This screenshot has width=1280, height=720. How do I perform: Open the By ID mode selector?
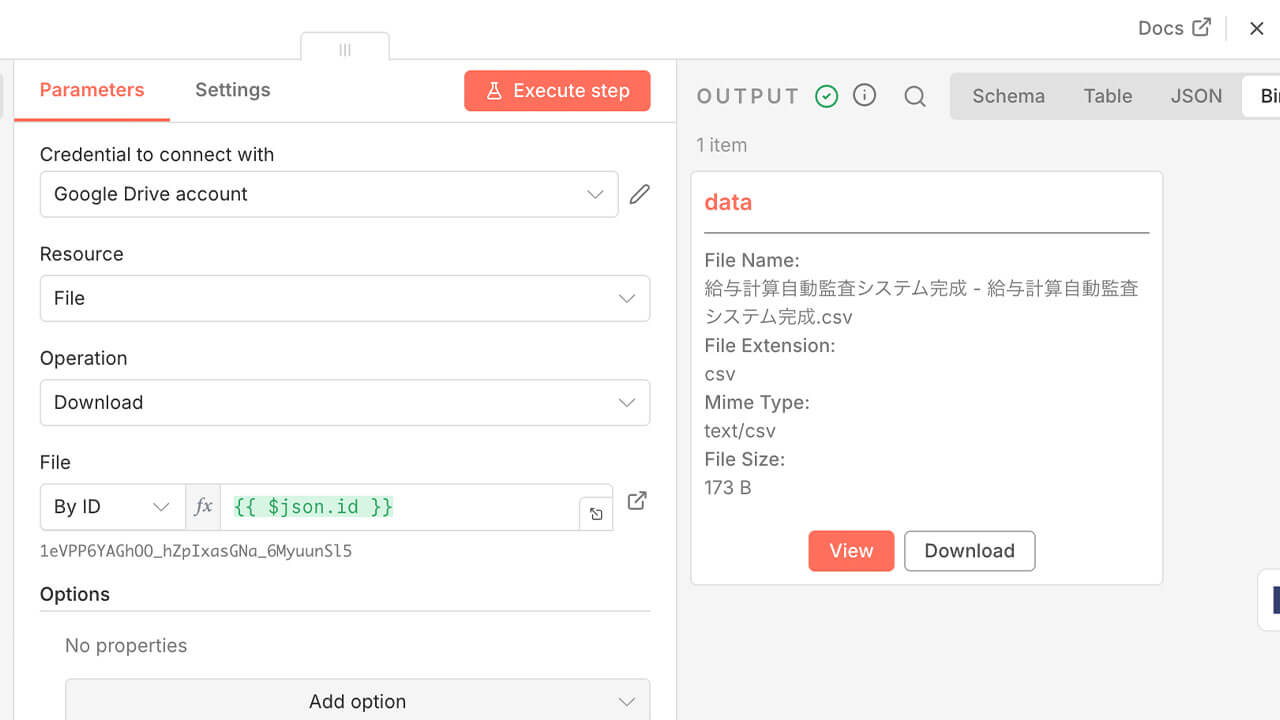[112, 507]
